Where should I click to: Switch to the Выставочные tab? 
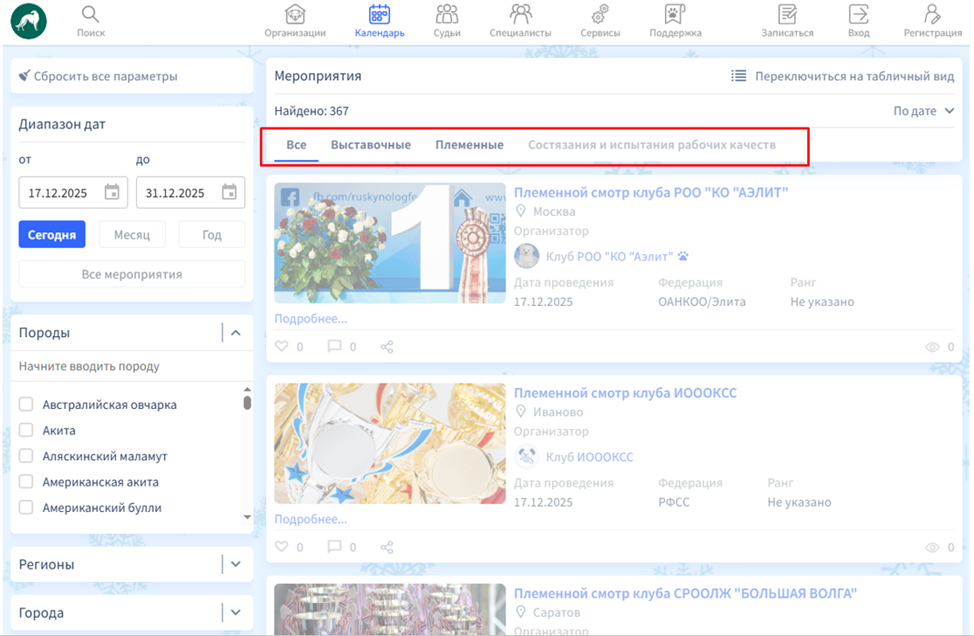tap(371, 145)
